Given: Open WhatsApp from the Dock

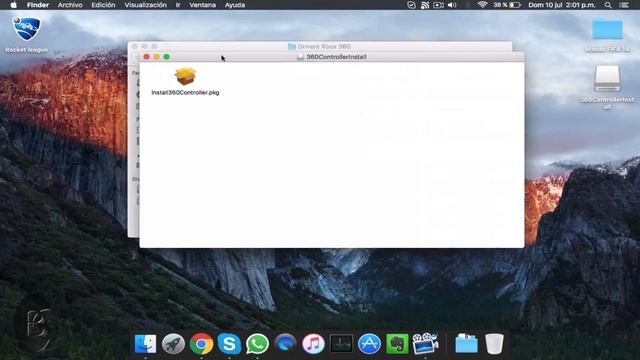Looking at the screenshot, I should (257, 344).
